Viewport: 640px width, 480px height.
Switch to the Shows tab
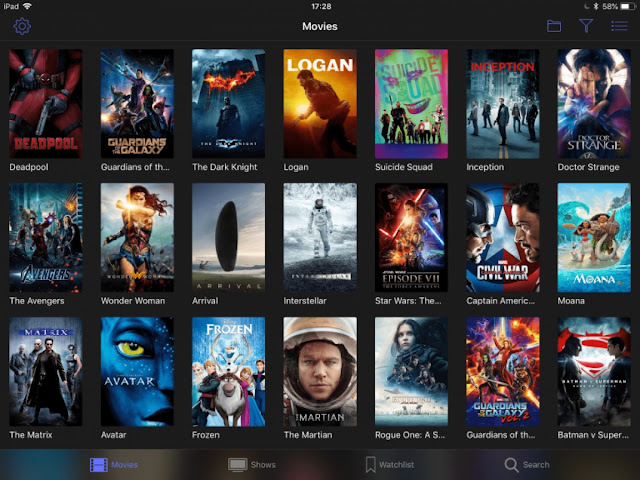coord(263,464)
